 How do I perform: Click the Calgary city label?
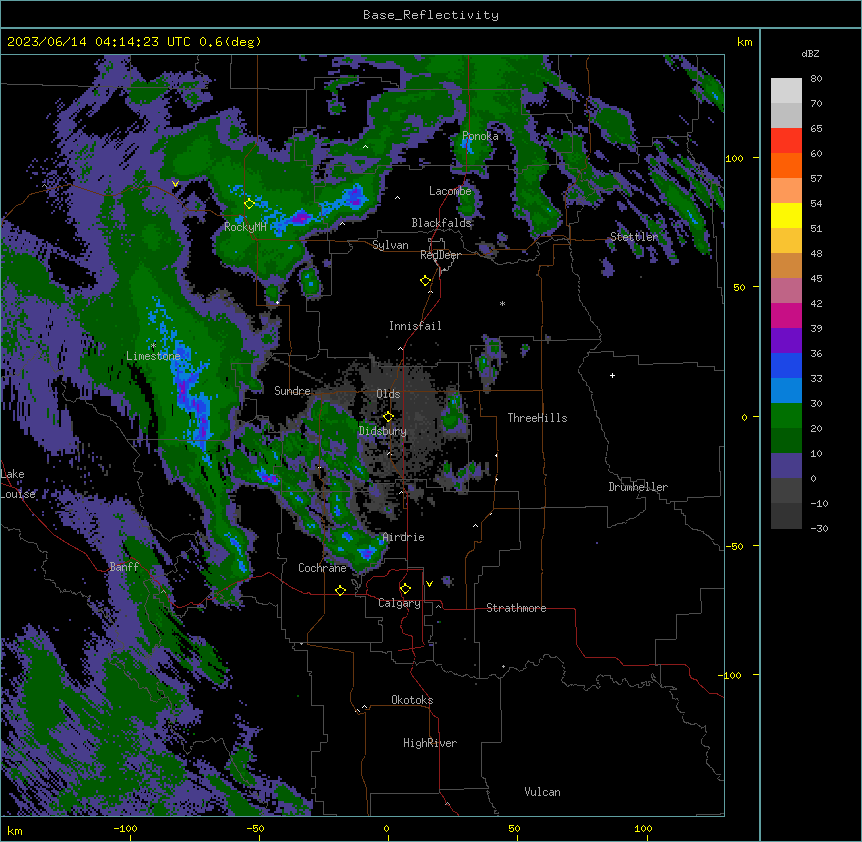399,603
